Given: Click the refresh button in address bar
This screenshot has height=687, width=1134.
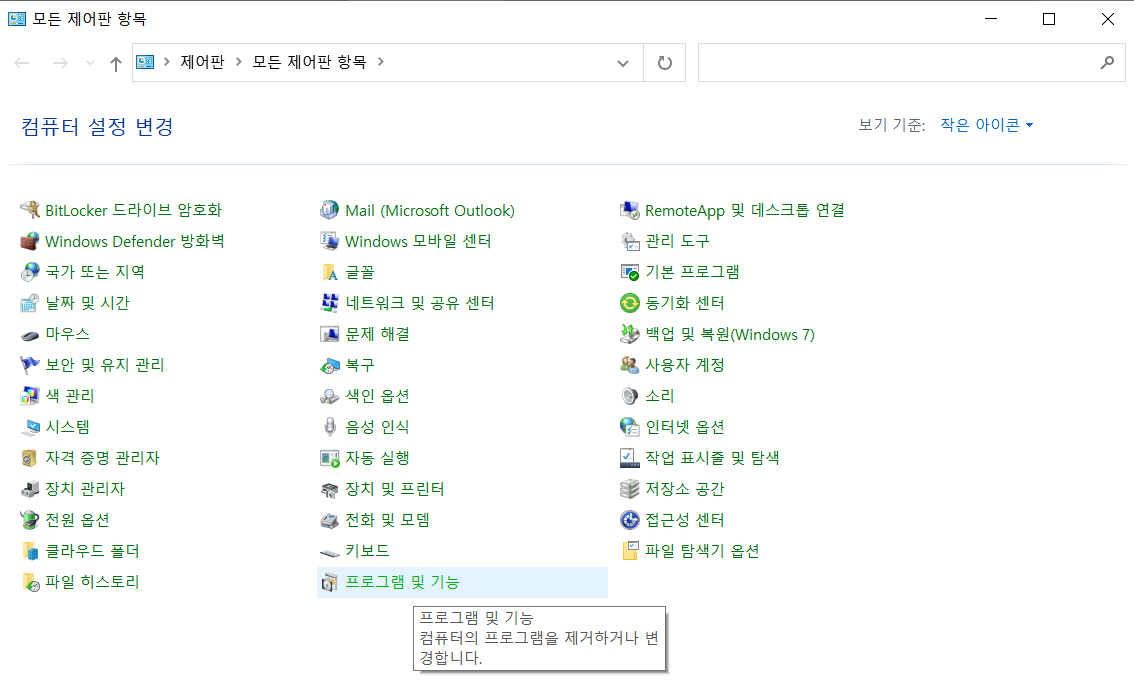Looking at the screenshot, I should [666, 62].
